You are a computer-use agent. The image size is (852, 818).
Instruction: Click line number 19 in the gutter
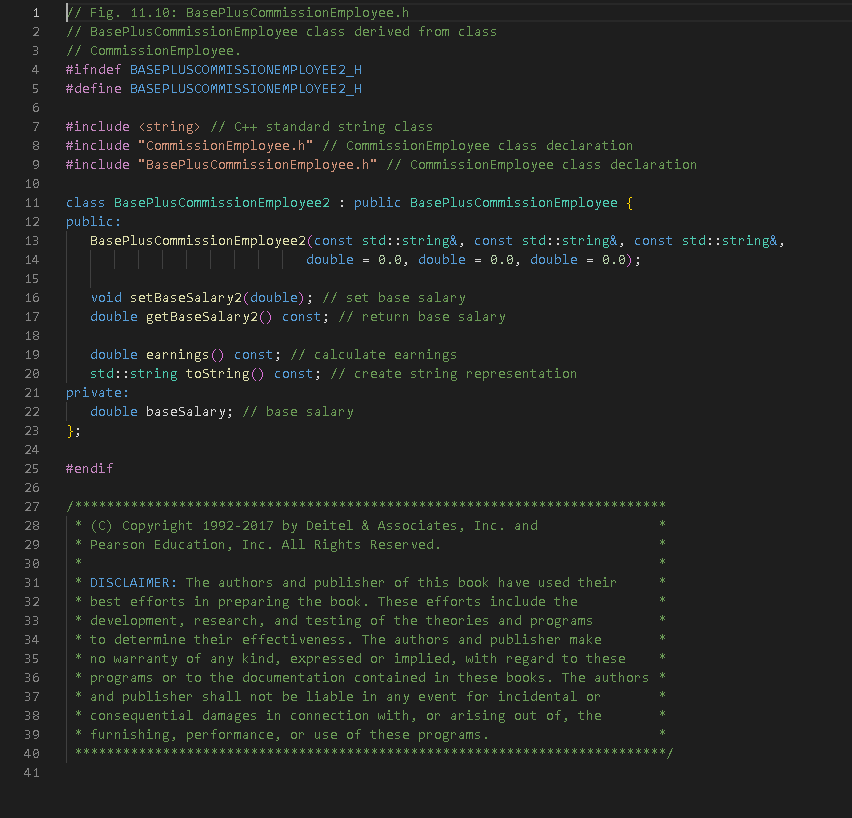pos(32,354)
